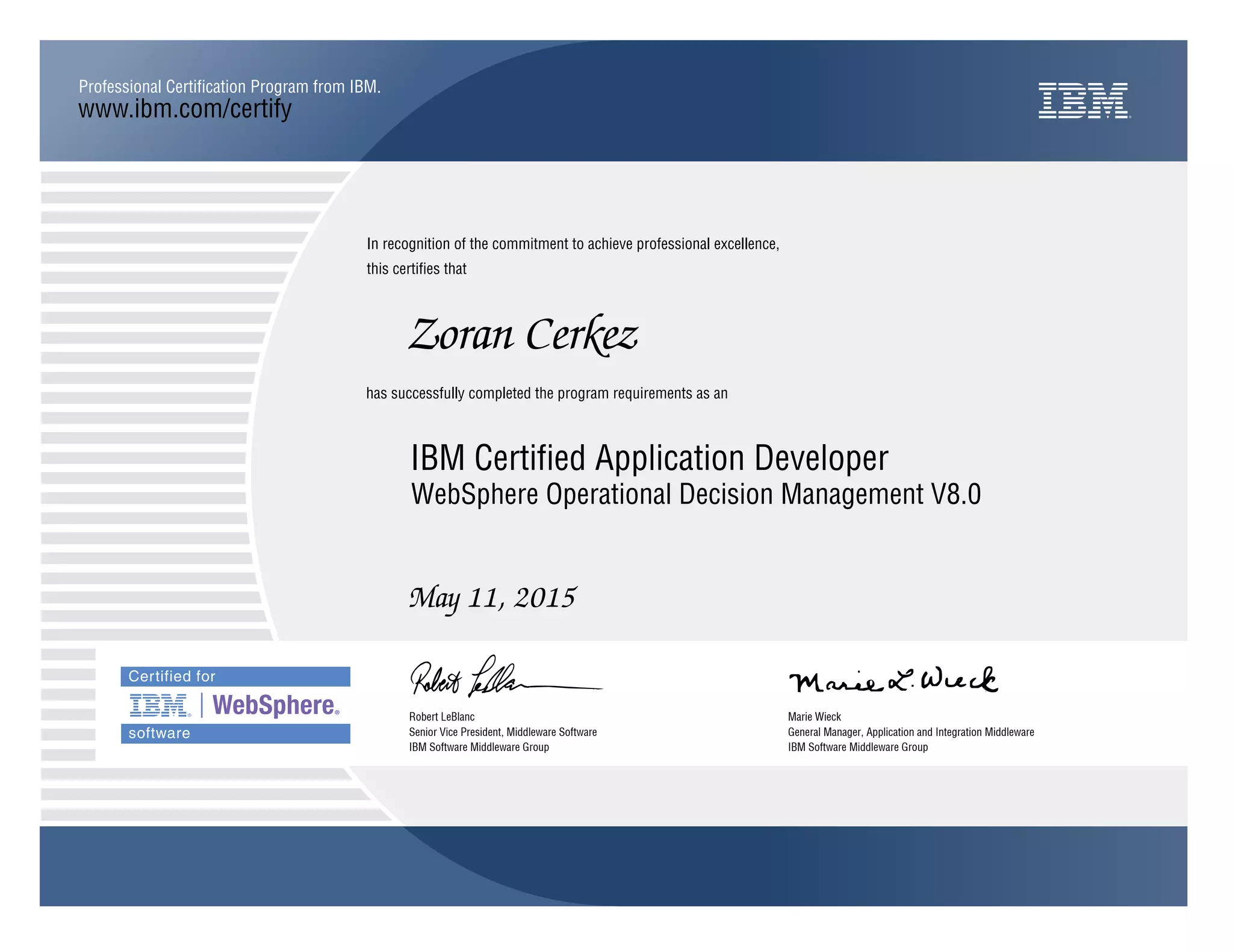The height and width of the screenshot is (952, 1233).
Task: Click Marie L. Wieck's handwritten signature
Action: [893, 681]
